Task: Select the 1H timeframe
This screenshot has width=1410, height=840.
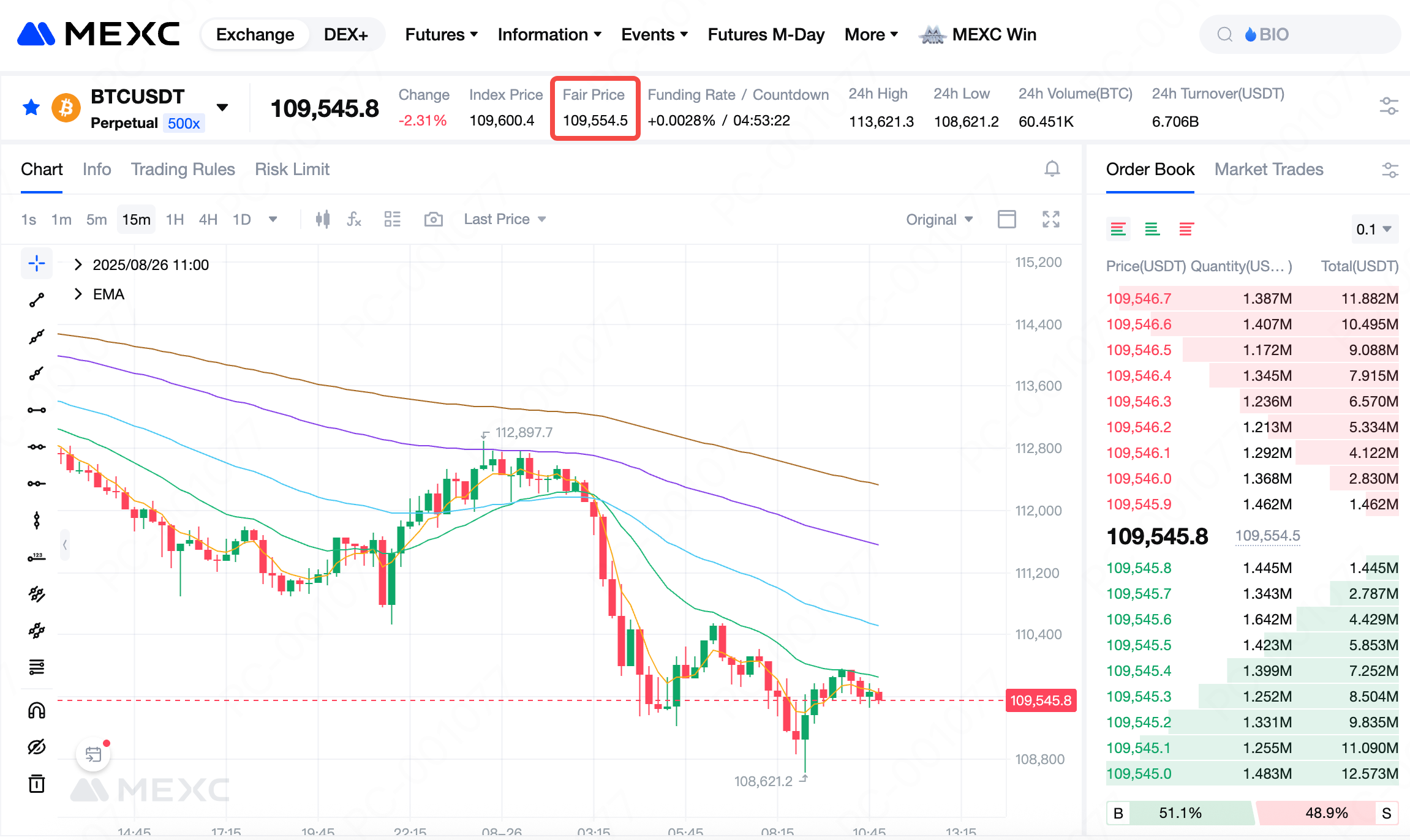Action: pyautogui.click(x=175, y=220)
